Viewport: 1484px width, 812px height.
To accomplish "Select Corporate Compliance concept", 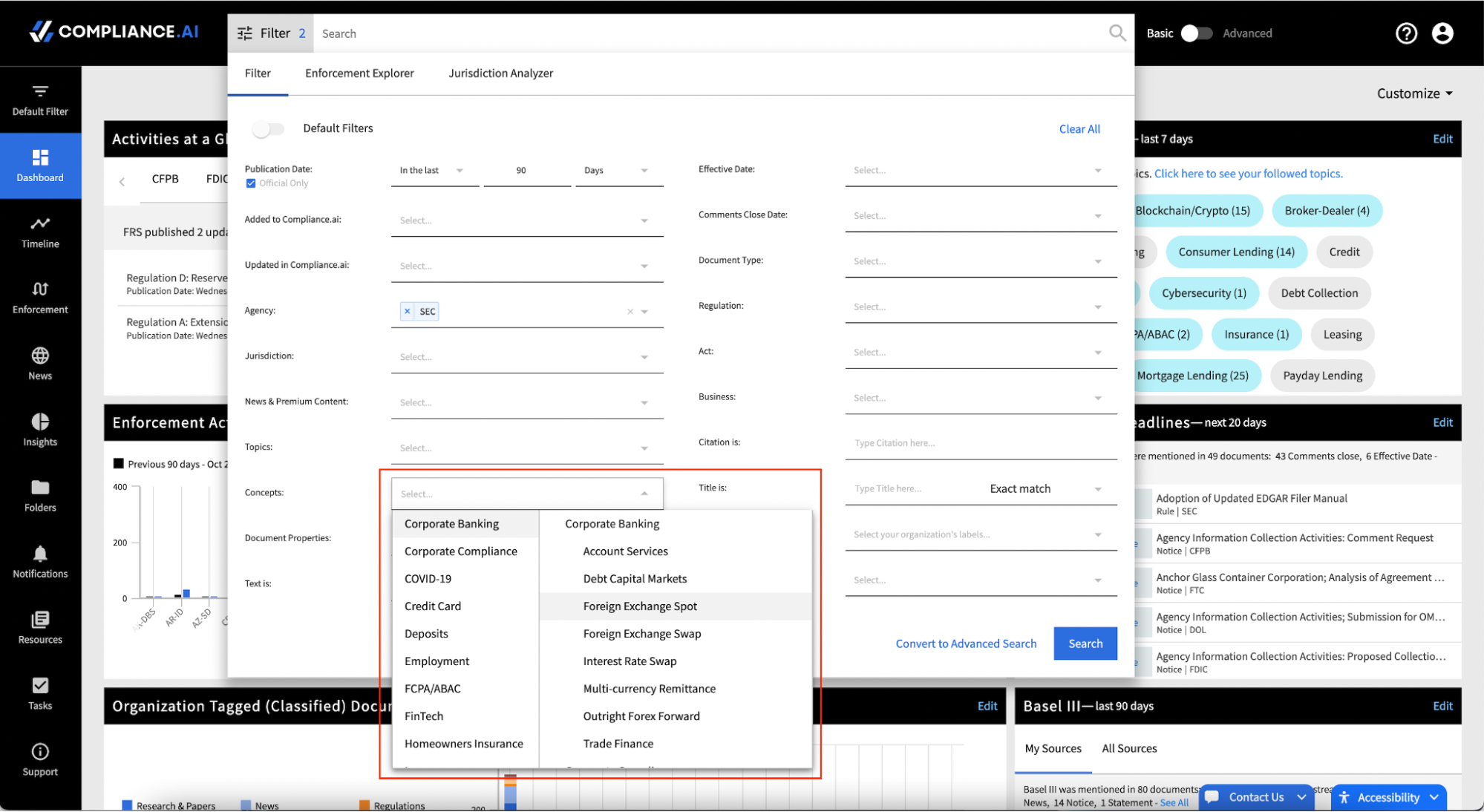I will point(465,551).
